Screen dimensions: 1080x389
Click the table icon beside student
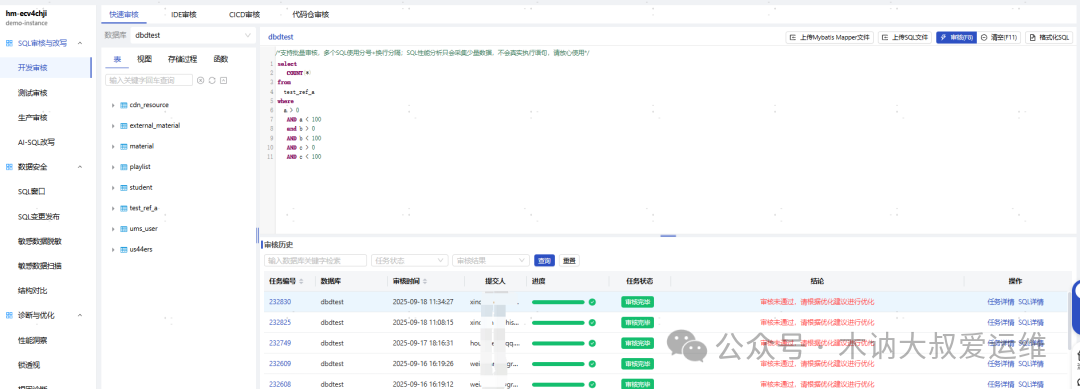pos(124,187)
